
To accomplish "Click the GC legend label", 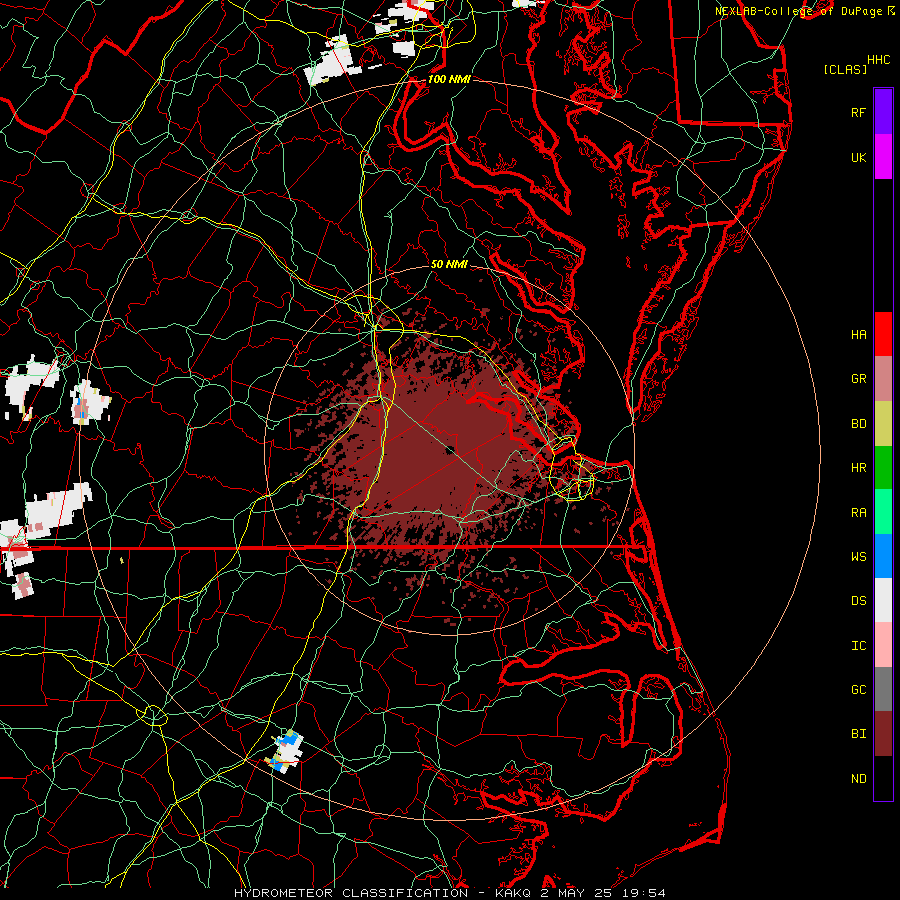I will (x=859, y=690).
